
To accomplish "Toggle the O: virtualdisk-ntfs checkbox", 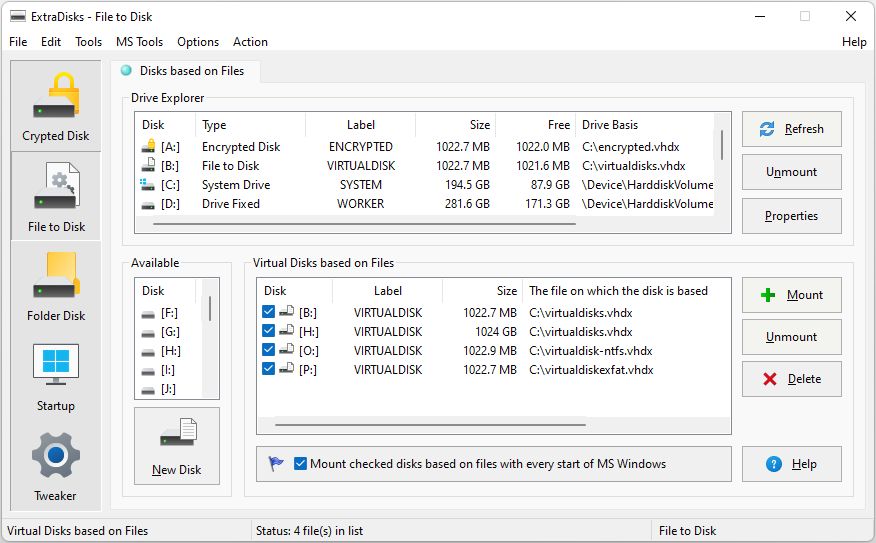I will (x=268, y=350).
